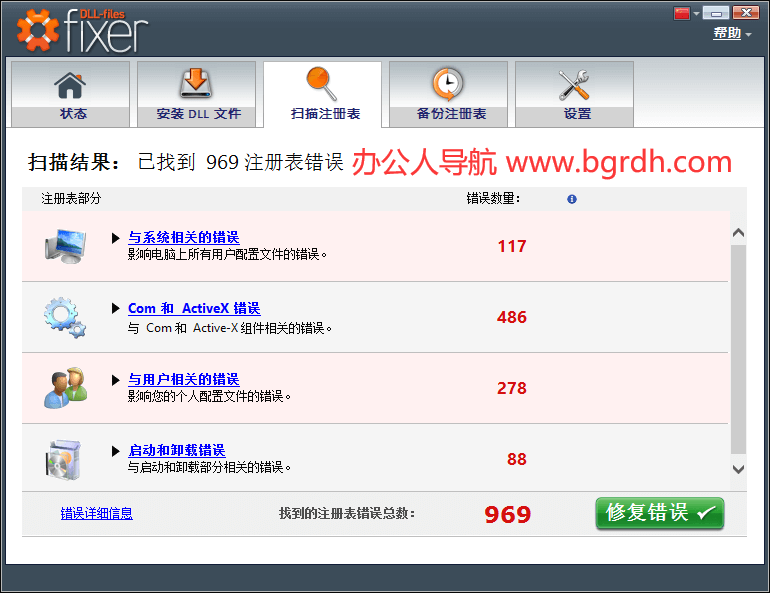
Task: Expand the 与用户相关的错误 triangle
Action: pyautogui.click(x=115, y=380)
